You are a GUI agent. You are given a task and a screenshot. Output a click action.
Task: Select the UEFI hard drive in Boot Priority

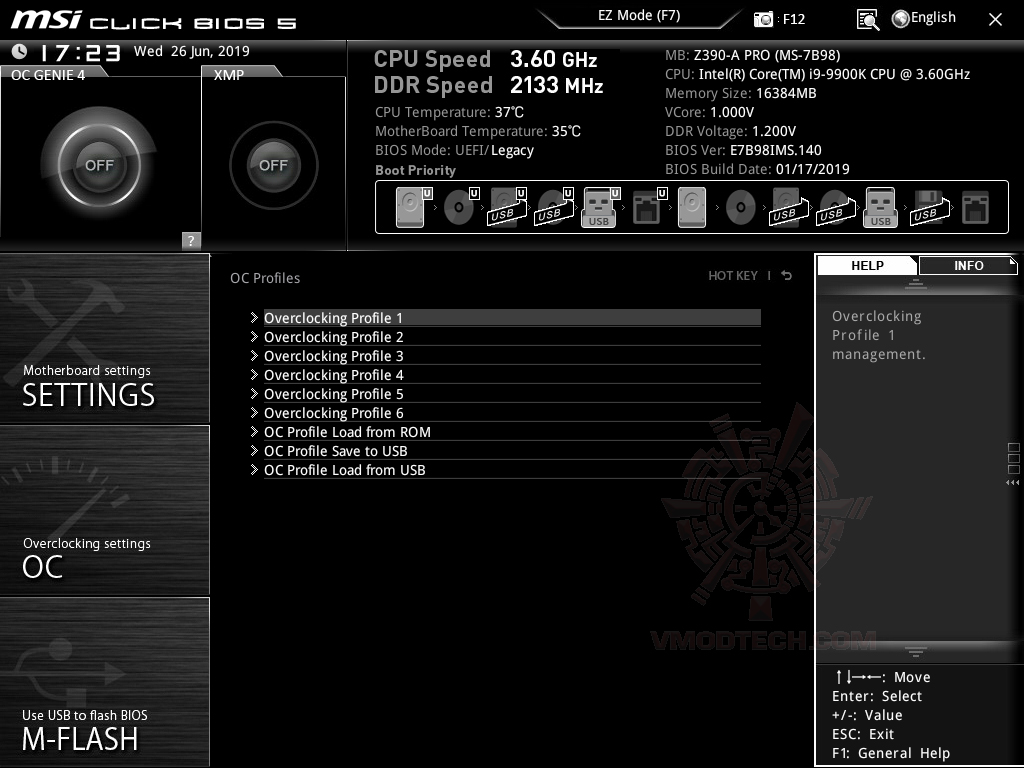409,205
